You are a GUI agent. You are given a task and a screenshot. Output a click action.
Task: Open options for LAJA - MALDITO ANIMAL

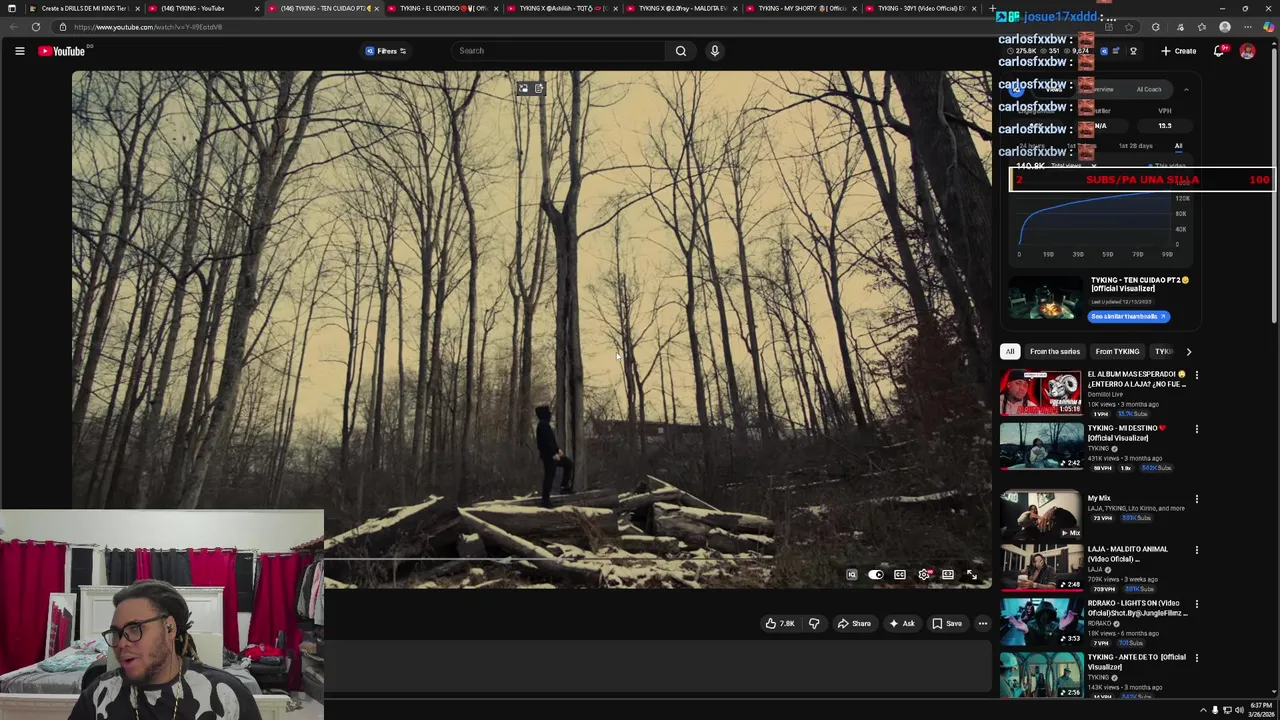[1196, 550]
